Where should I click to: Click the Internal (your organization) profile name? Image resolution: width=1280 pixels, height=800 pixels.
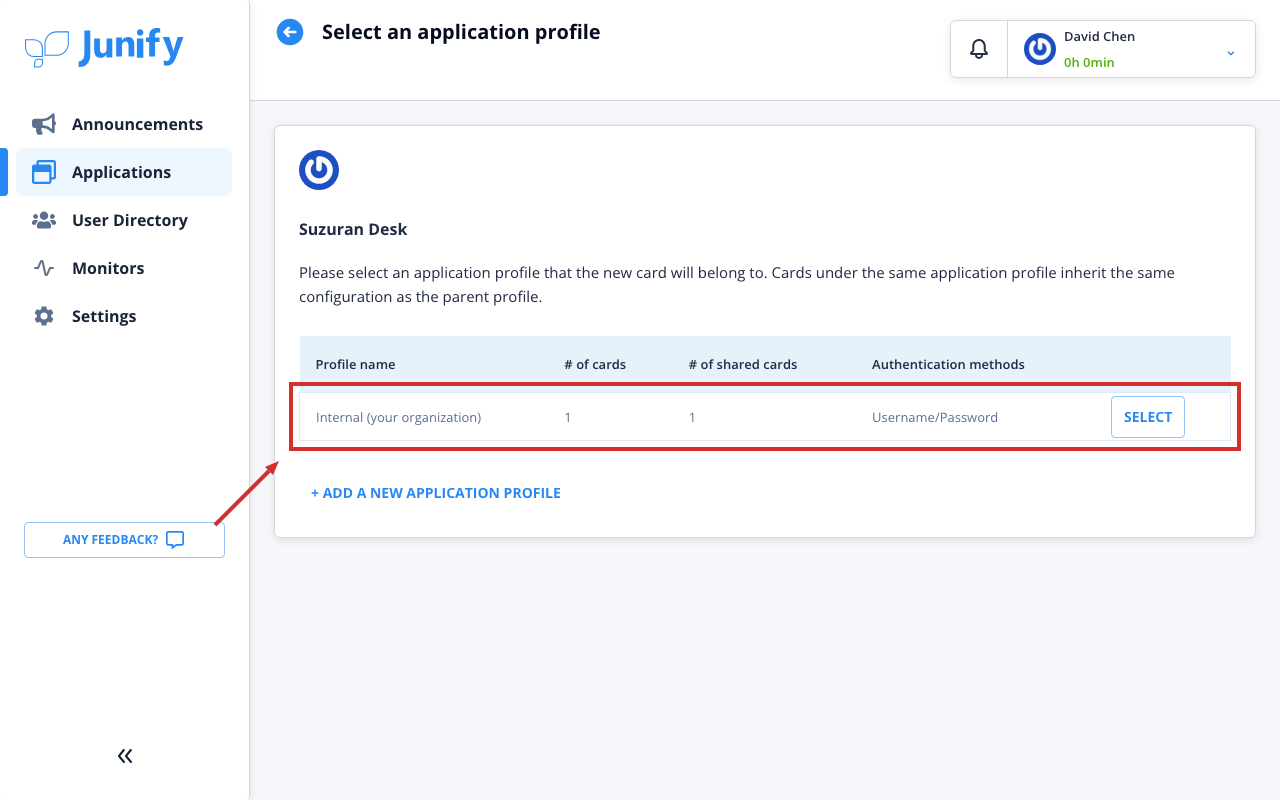[x=398, y=417]
